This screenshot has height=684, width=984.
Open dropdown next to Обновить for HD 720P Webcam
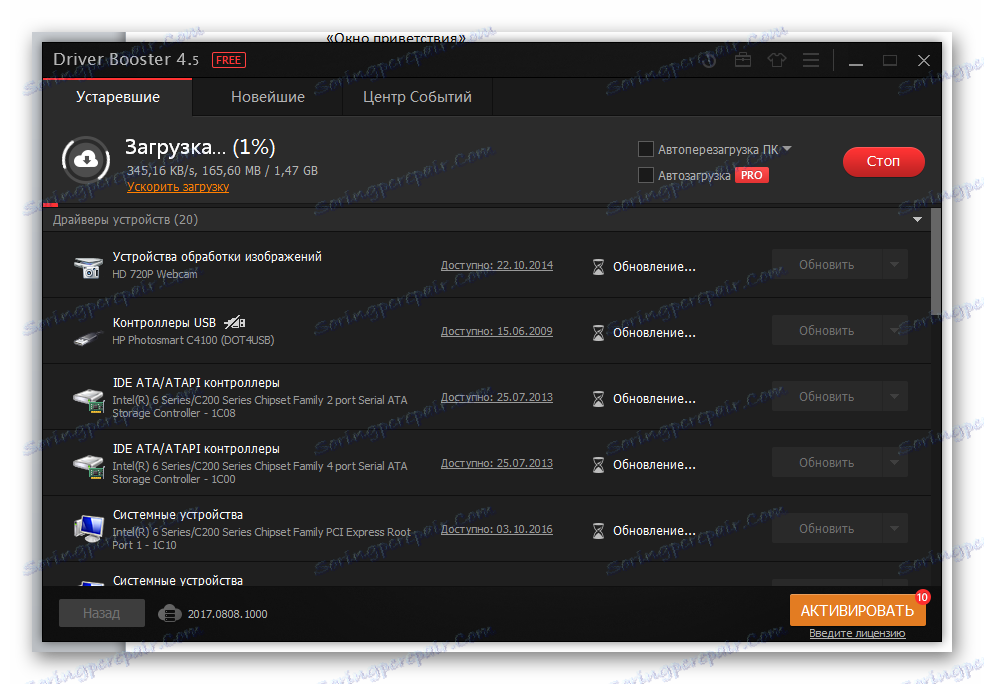pyautogui.click(x=895, y=265)
